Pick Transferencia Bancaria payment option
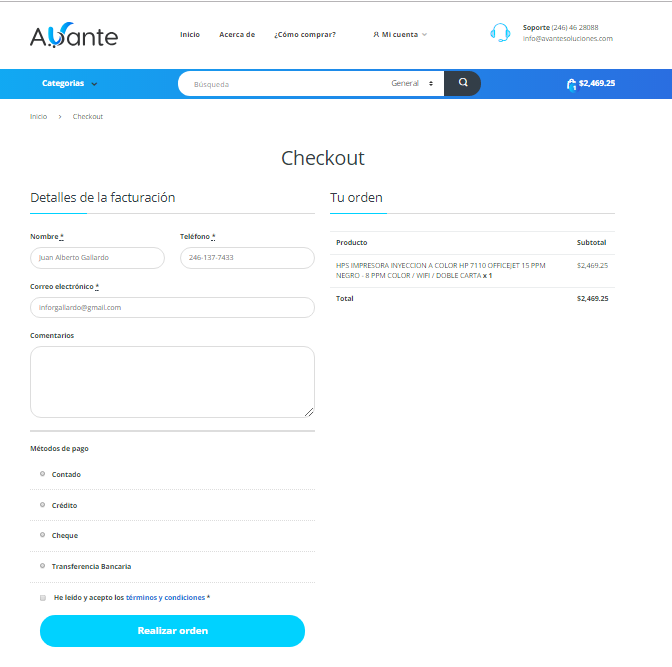The image size is (672, 667). [x=42, y=566]
